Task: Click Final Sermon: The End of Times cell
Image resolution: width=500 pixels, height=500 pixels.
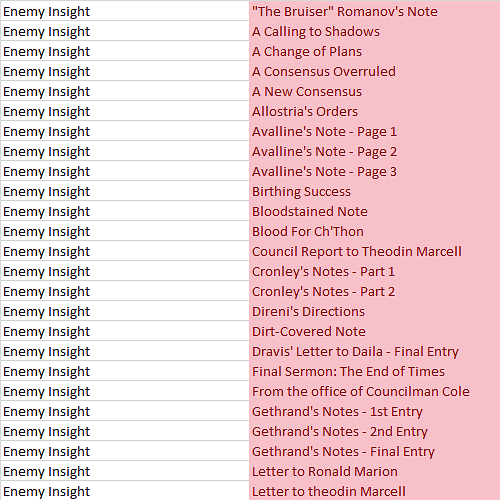Action: pyautogui.click(x=374, y=371)
